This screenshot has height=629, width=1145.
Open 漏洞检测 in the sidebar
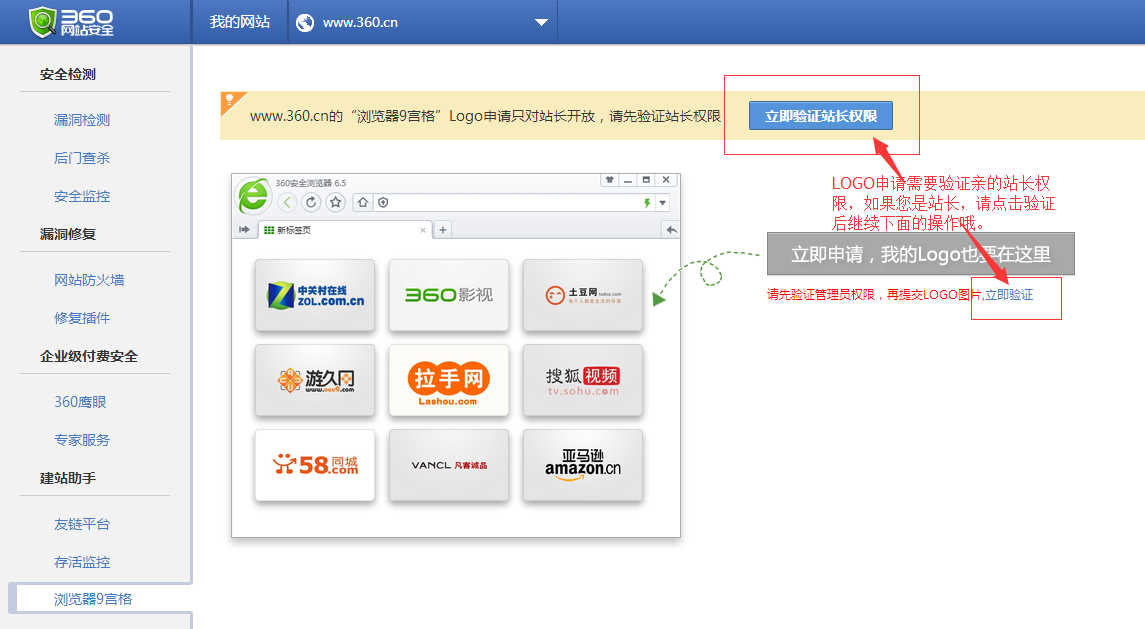[82, 120]
